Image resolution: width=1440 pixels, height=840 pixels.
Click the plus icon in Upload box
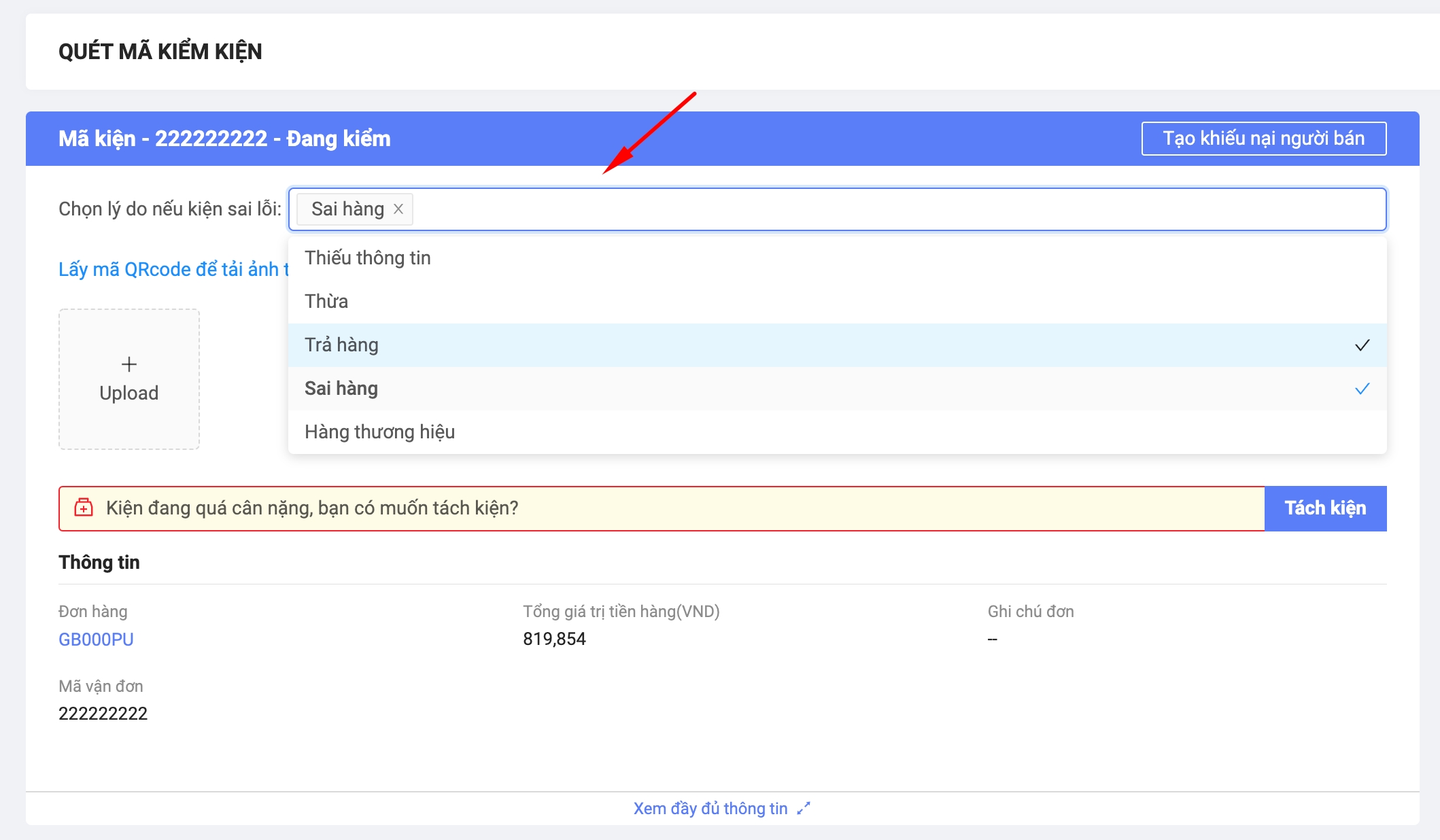[x=129, y=364]
